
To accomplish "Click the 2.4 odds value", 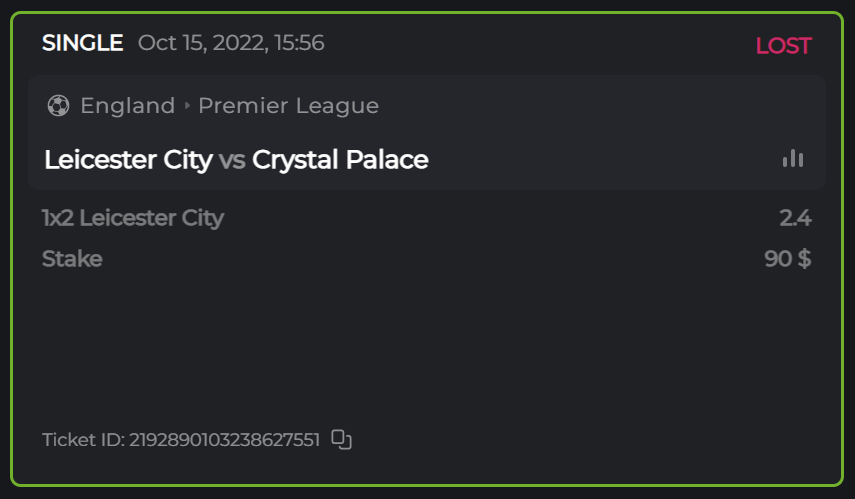I will coord(795,218).
